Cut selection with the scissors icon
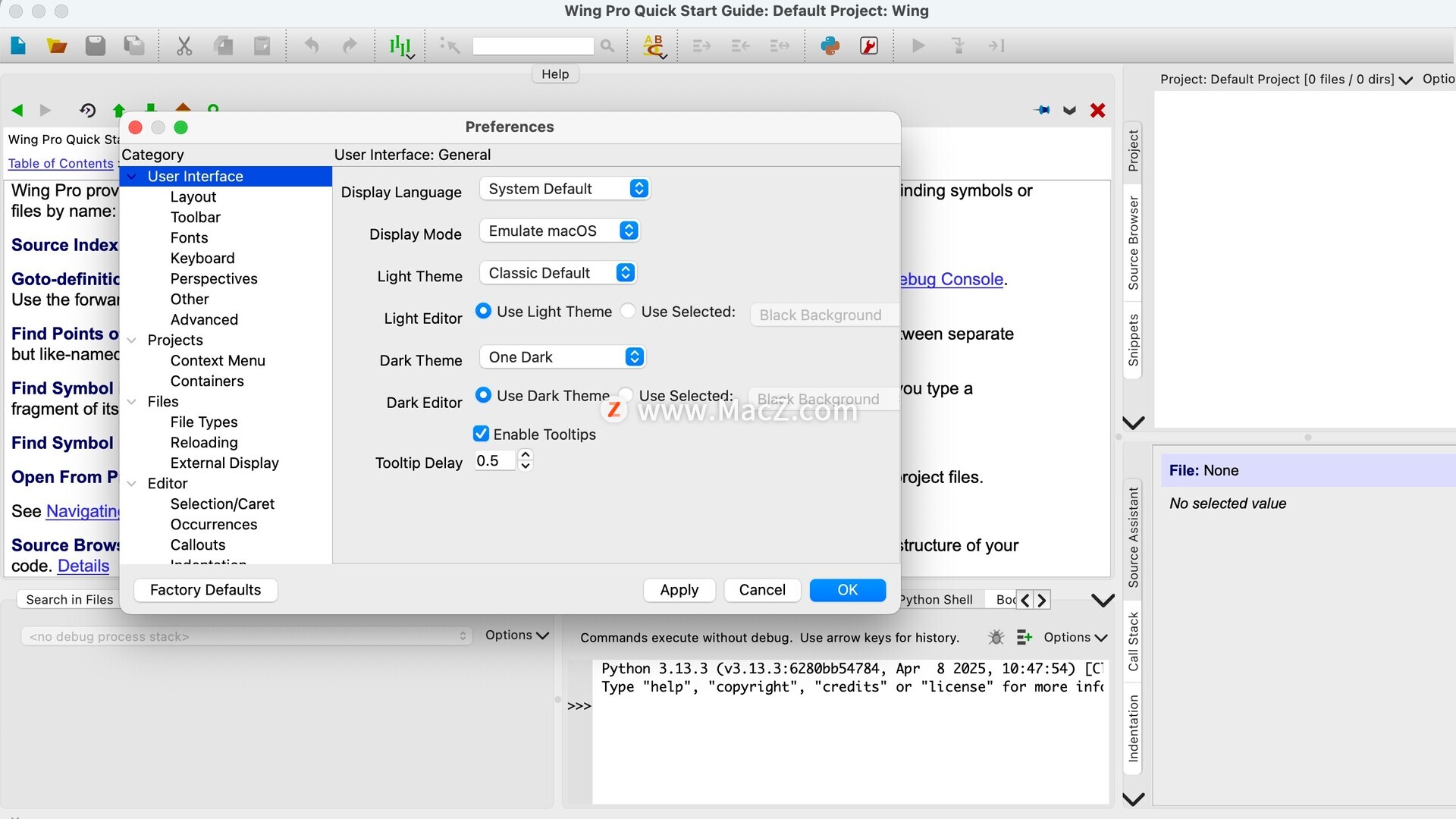 coord(184,45)
